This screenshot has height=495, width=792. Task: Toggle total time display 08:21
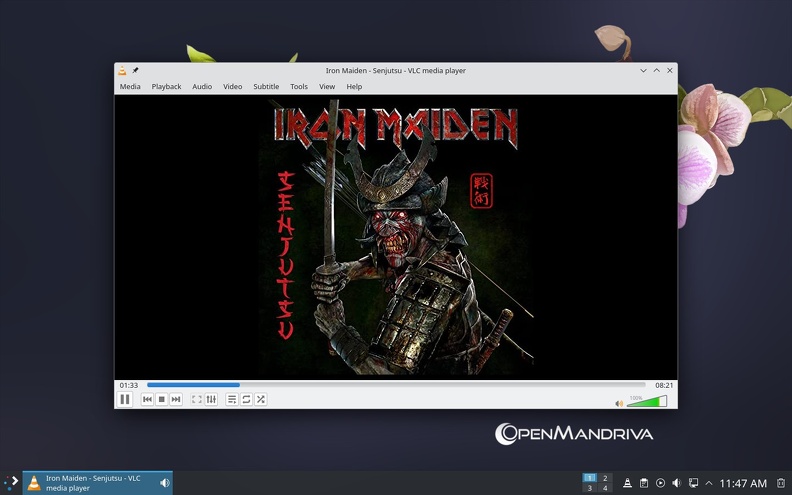(664, 385)
